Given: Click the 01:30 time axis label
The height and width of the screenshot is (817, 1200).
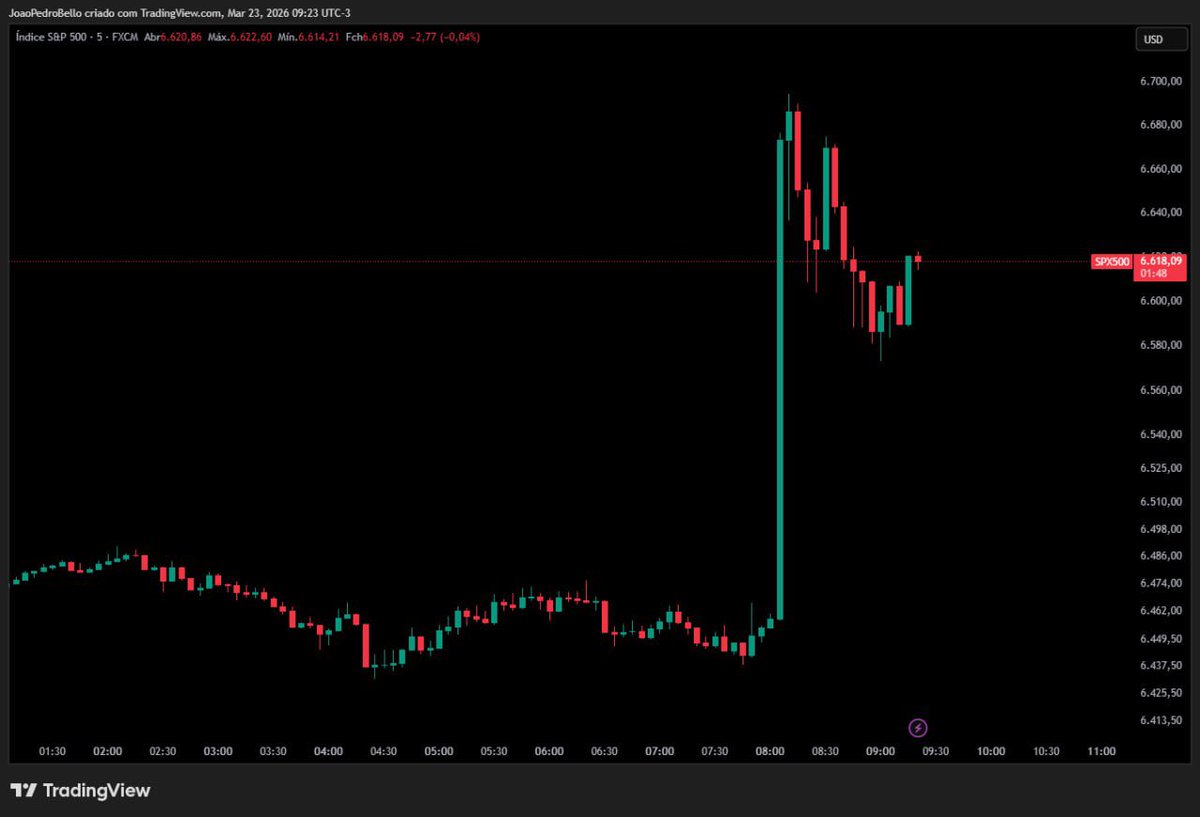Looking at the screenshot, I should tap(52, 751).
